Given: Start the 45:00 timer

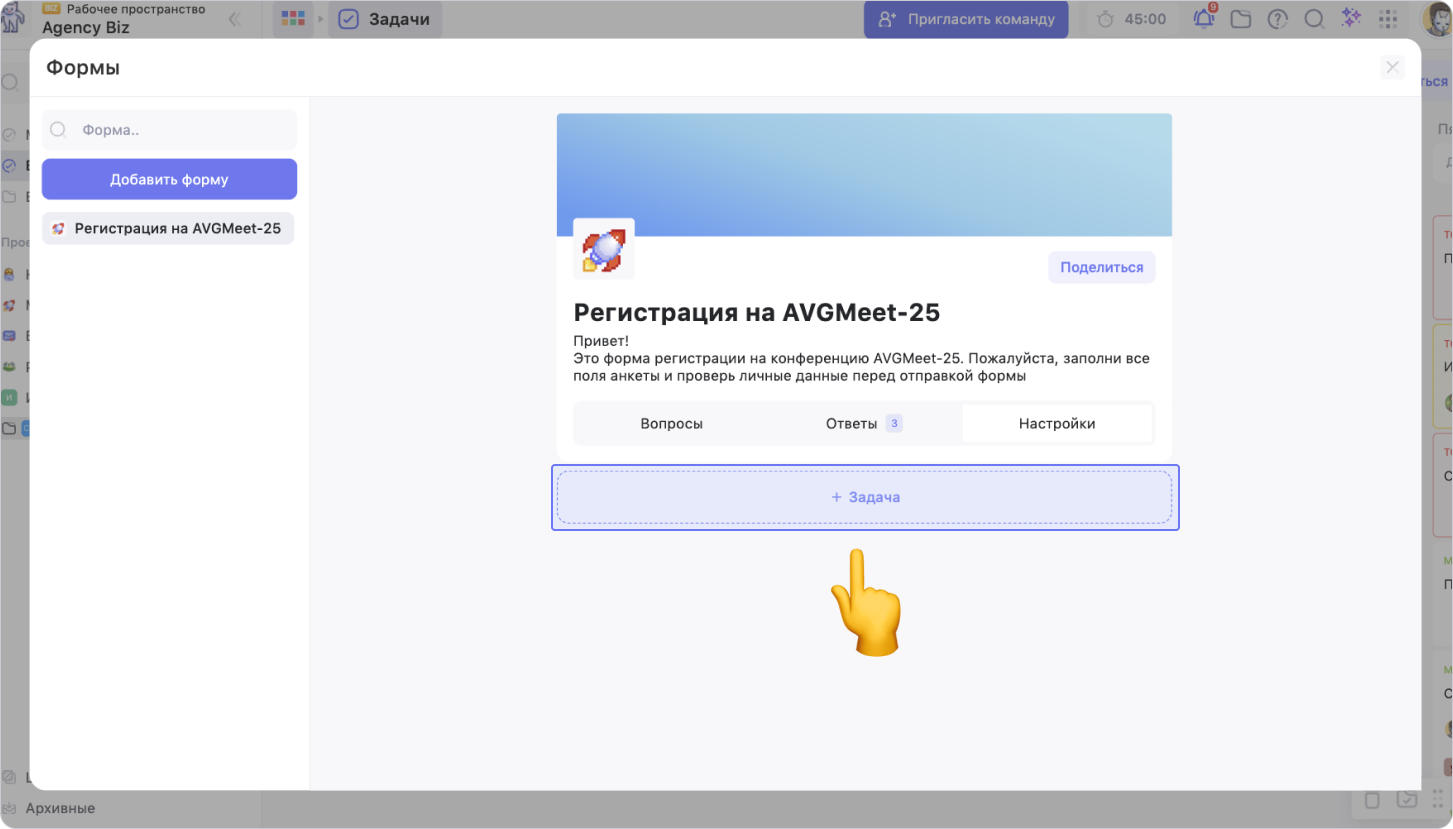Looking at the screenshot, I should pyautogui.click(x=1132, y=19).
